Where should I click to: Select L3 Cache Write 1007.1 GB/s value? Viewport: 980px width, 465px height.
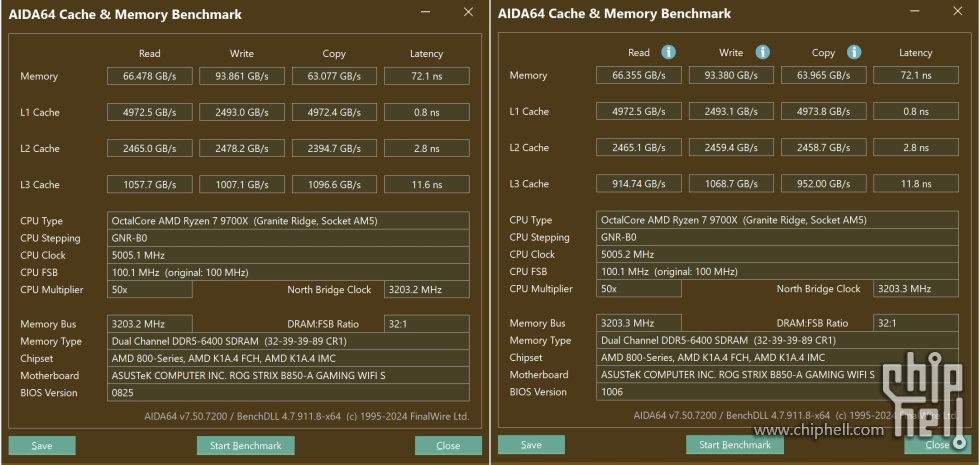click(242, 185)
